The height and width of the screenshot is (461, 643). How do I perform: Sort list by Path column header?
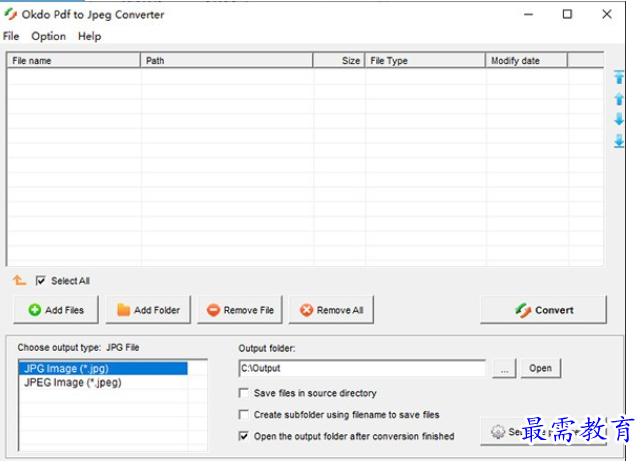click(x=227, y=61)
